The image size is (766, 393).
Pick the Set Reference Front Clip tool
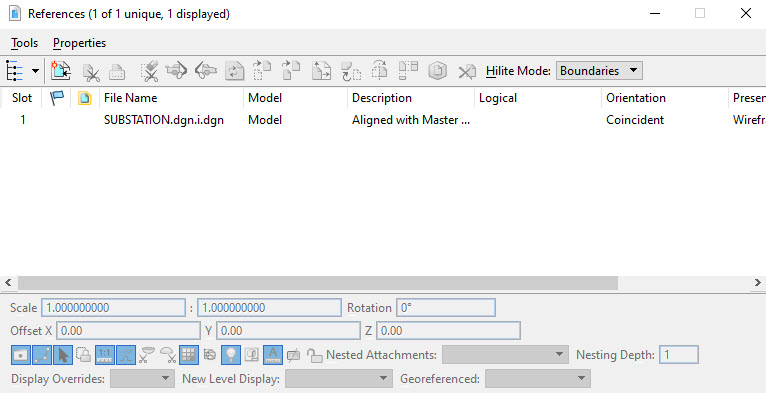pyautogui.click(x=206, y=71)
